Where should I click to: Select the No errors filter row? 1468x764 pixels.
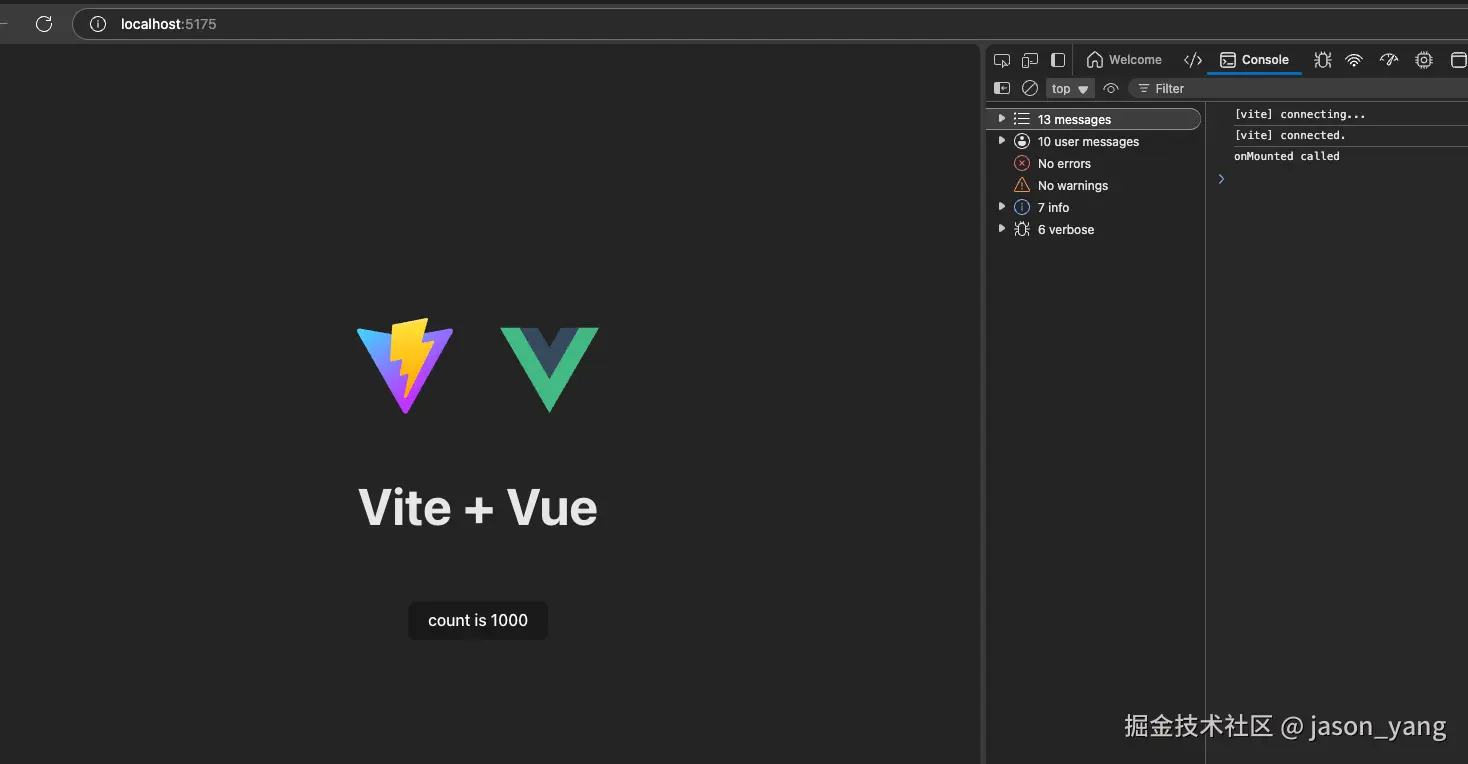1095,163
